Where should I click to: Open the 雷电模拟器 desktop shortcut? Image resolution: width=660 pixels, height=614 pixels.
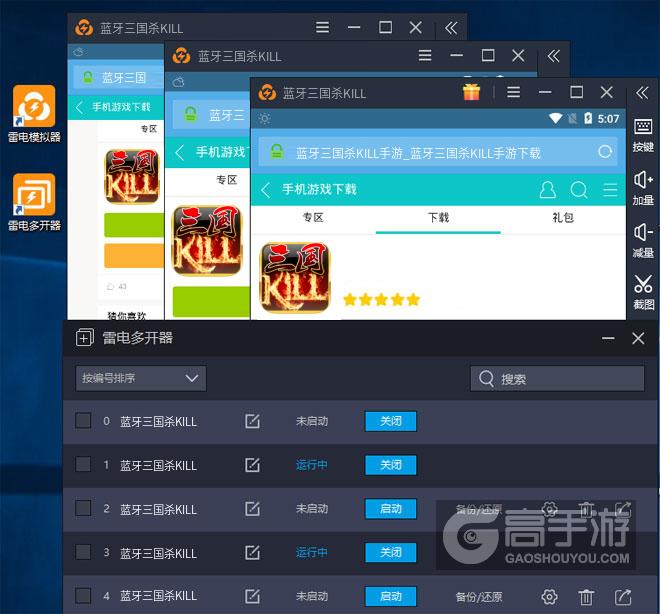pyautogui.click(x=34, y=114)
